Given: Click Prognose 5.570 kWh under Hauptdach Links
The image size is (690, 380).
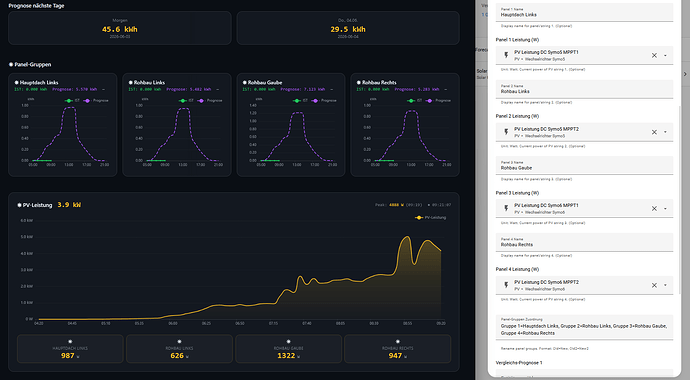Looking at the screenshot, I should tap(75, 89).
